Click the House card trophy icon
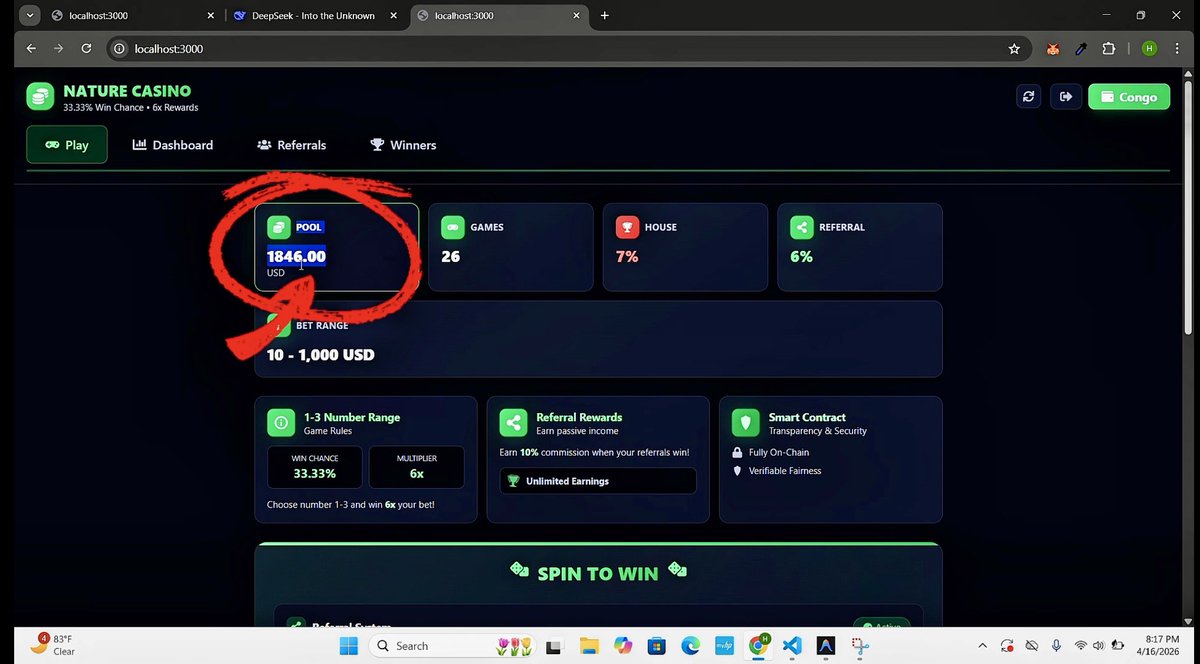1200x664 pixels. tap(627, 227)
